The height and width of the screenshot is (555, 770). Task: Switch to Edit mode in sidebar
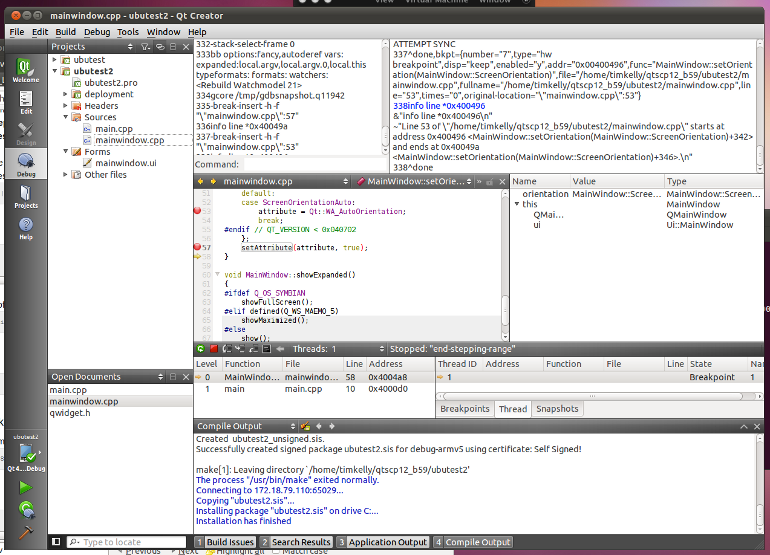26,102
